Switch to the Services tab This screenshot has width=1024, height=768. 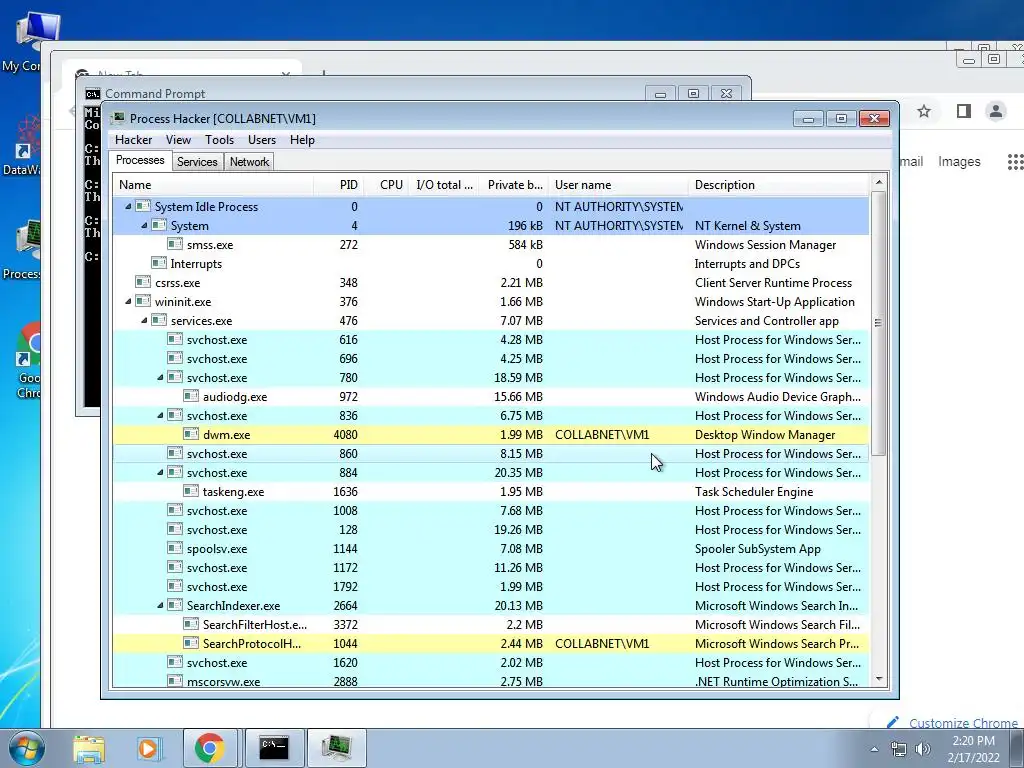197,162
